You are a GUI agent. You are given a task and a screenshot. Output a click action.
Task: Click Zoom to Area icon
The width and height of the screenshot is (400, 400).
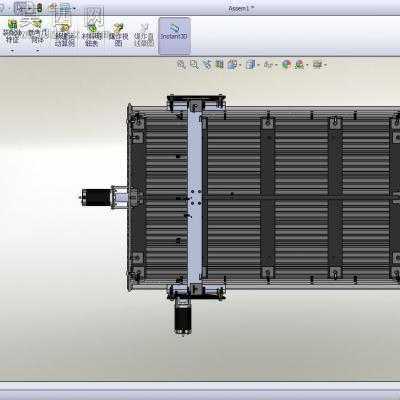coord(194,64)
